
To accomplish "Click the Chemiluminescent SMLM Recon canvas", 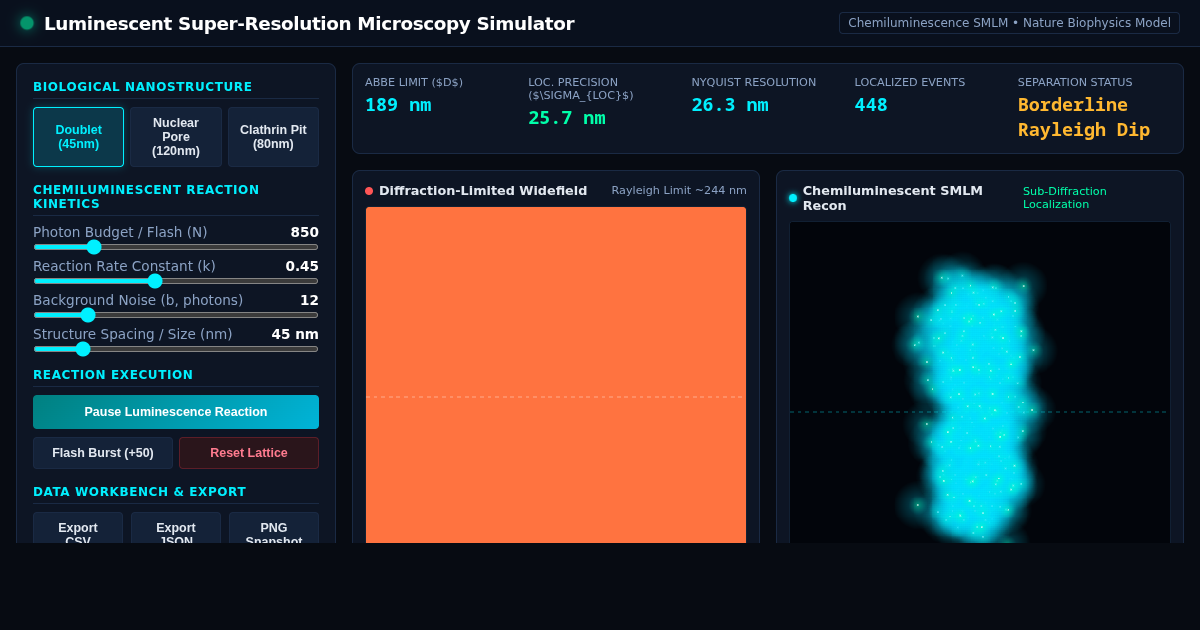I will [x=980, y=382].
